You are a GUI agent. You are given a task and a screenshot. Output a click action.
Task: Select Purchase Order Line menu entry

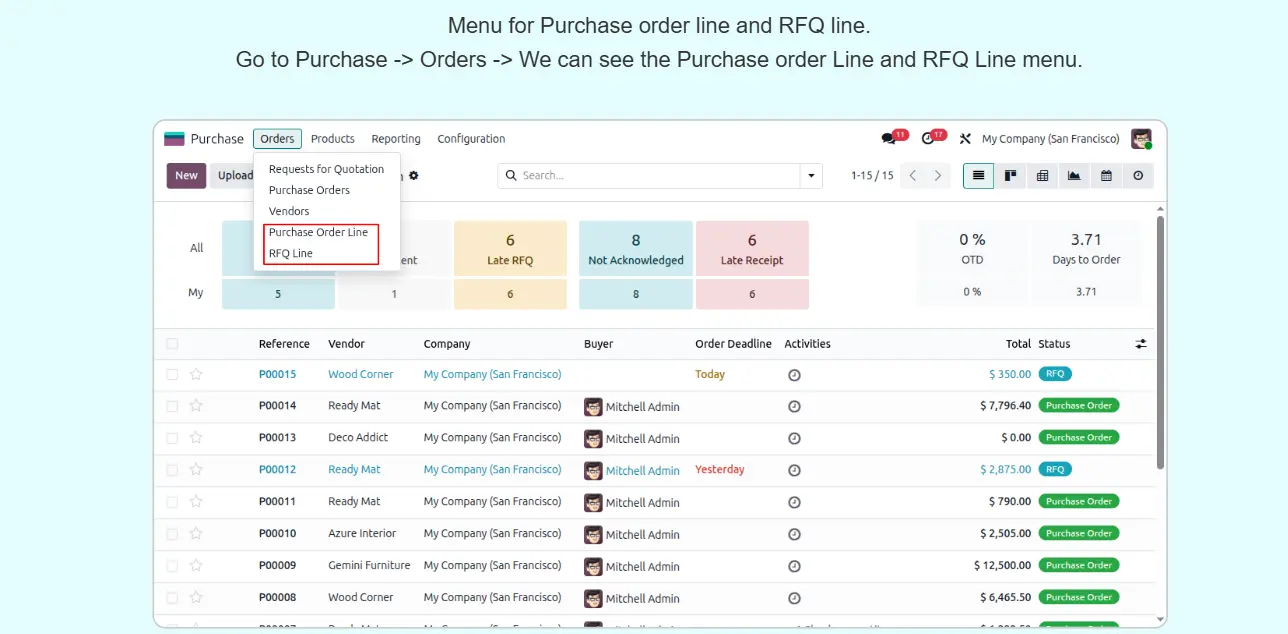(x=318, y=232)
